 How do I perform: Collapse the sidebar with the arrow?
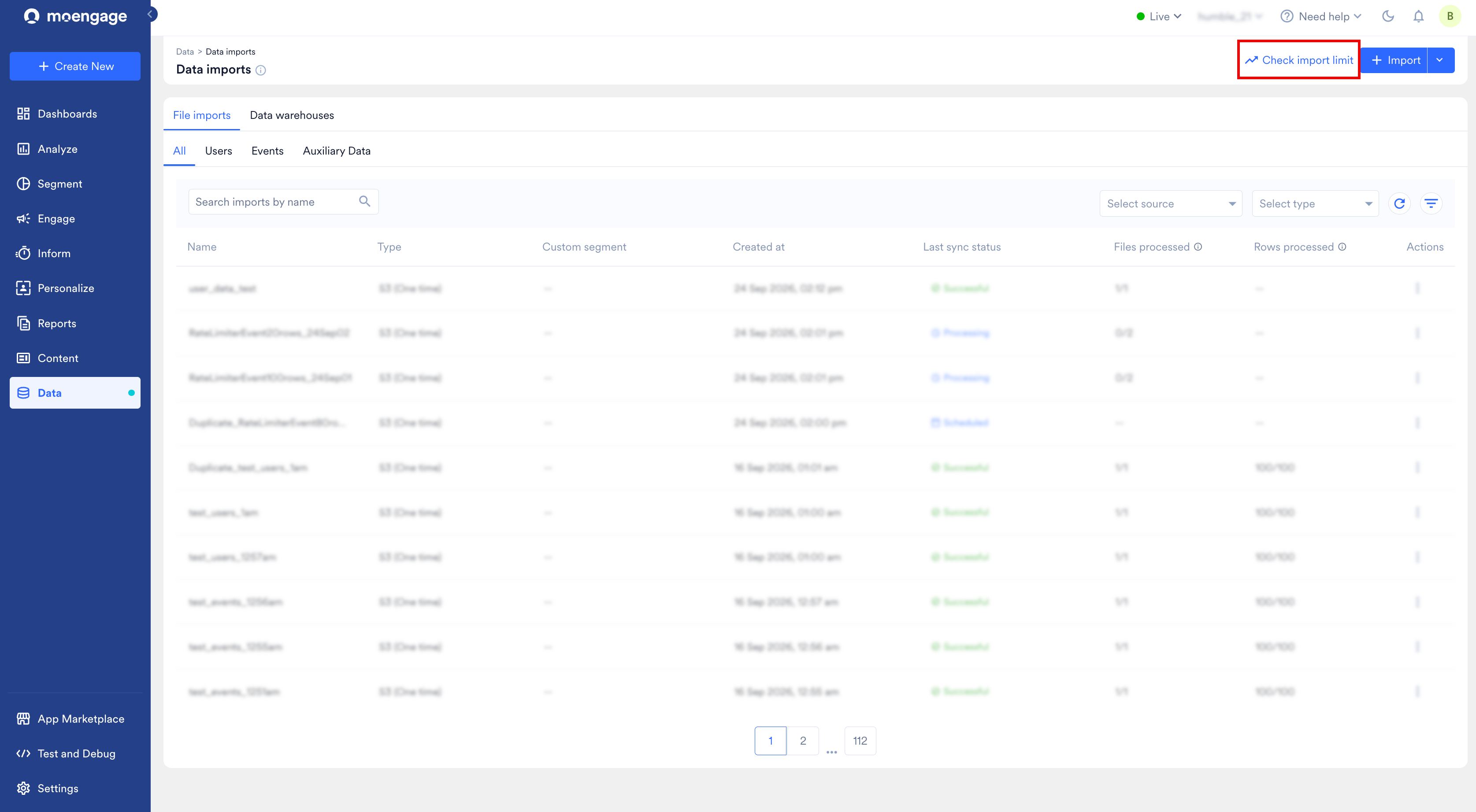(x=151, y=15)
